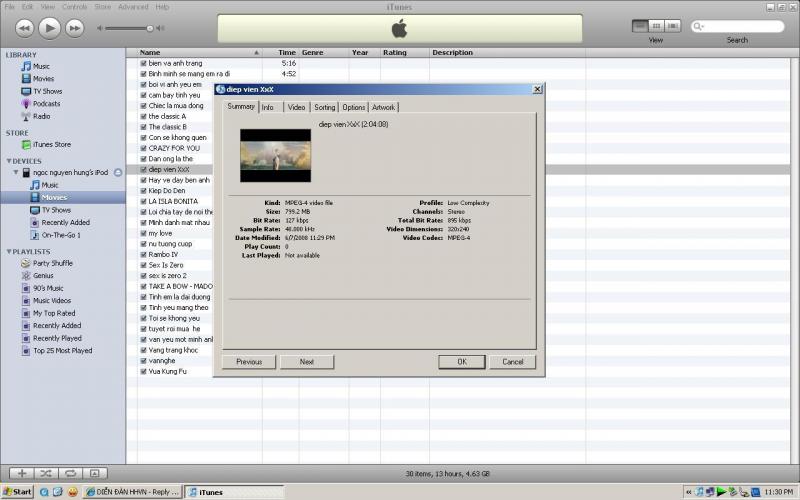Switch to the Video tab in the dialog
The image size is (800, 500).
296,107
